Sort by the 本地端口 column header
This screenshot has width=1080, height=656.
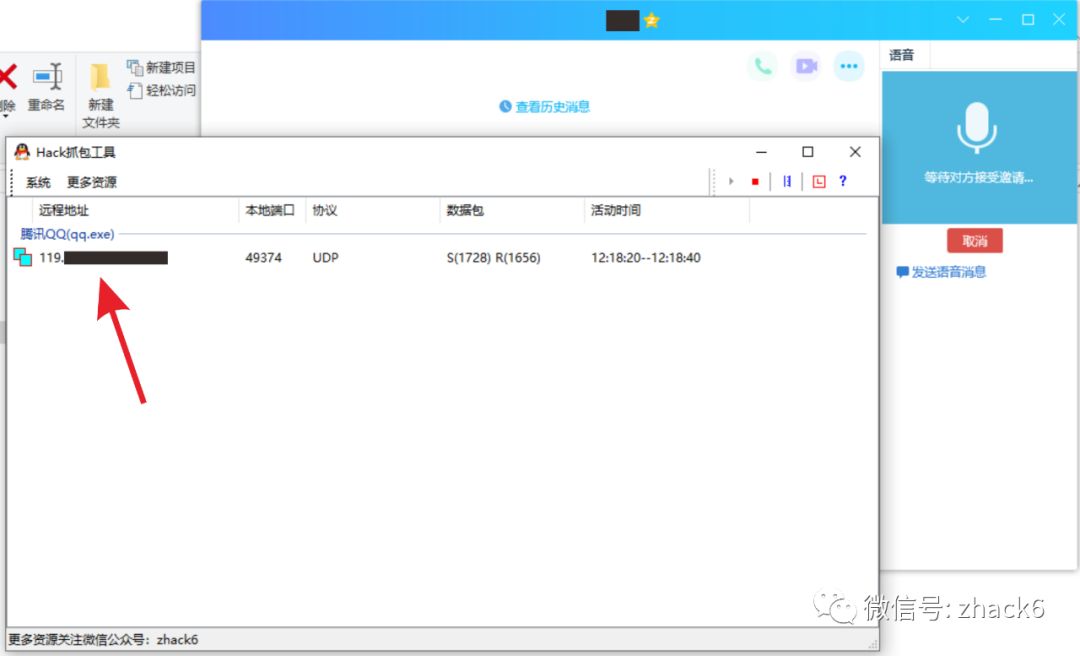pos(271,210)
